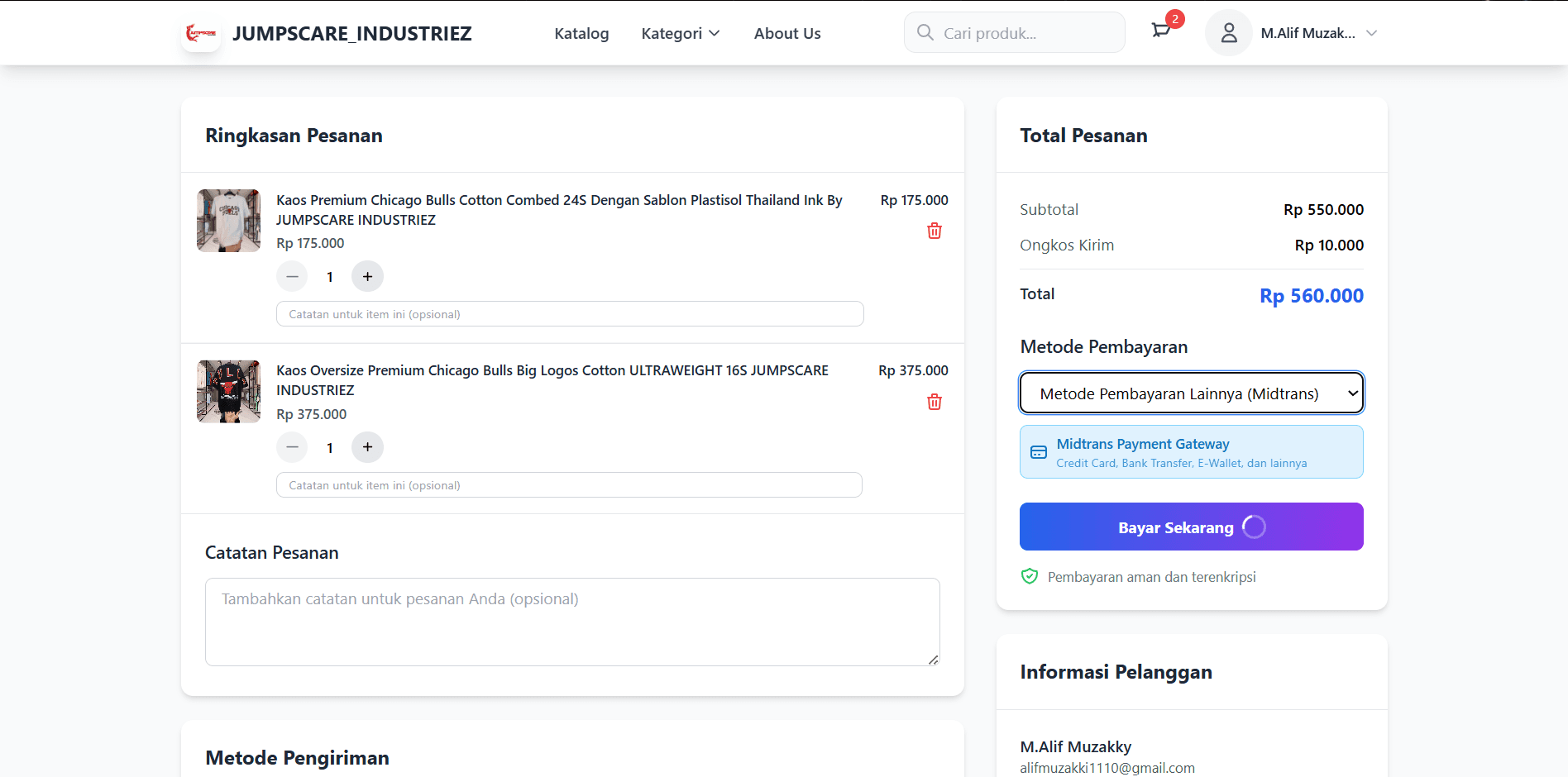Click the Informasi Pelanggan heading

1116,672
